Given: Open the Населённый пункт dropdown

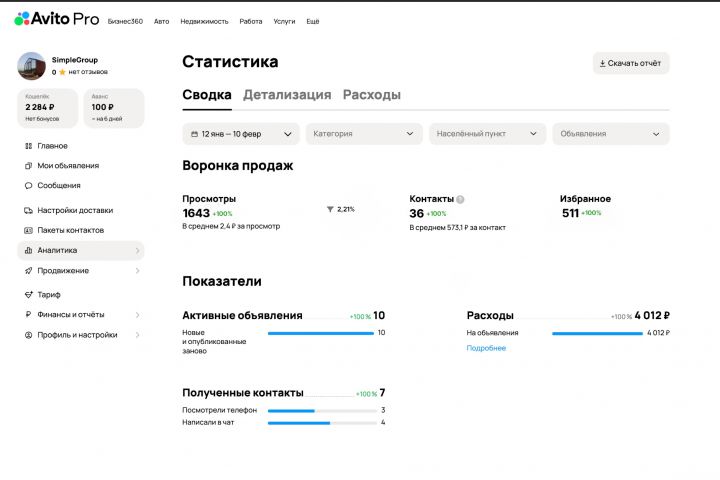Looking at the screenshot, I should [488, 134].
